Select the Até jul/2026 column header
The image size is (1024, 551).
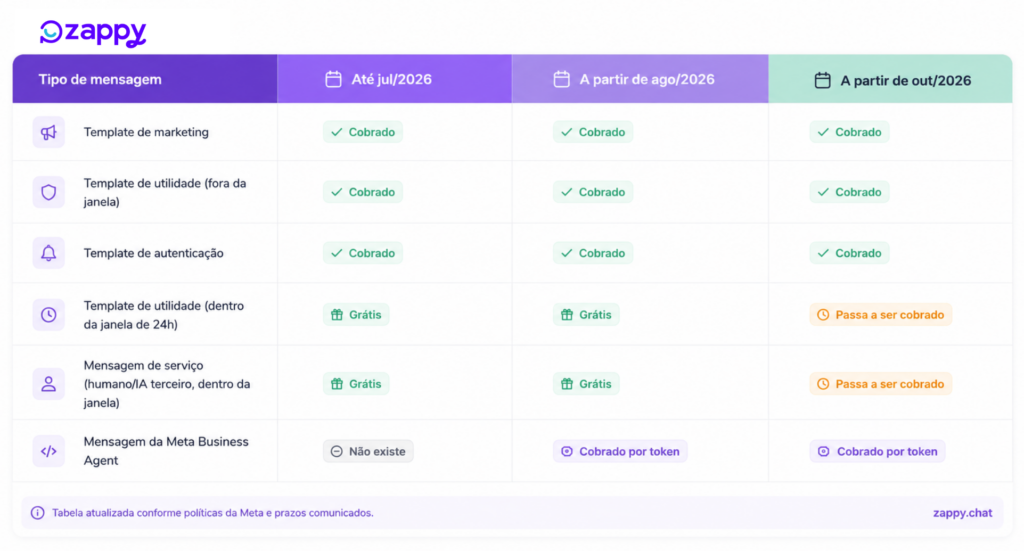tap(394, 79)
